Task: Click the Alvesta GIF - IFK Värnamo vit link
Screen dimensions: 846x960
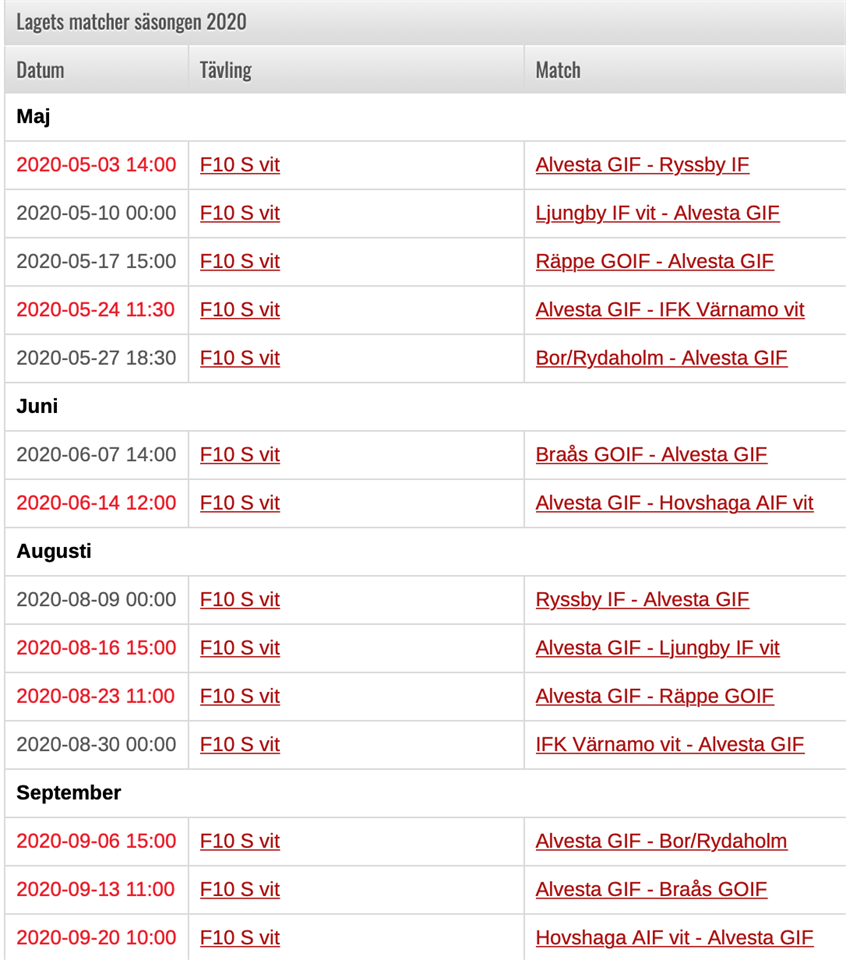Action: (669, 310)
